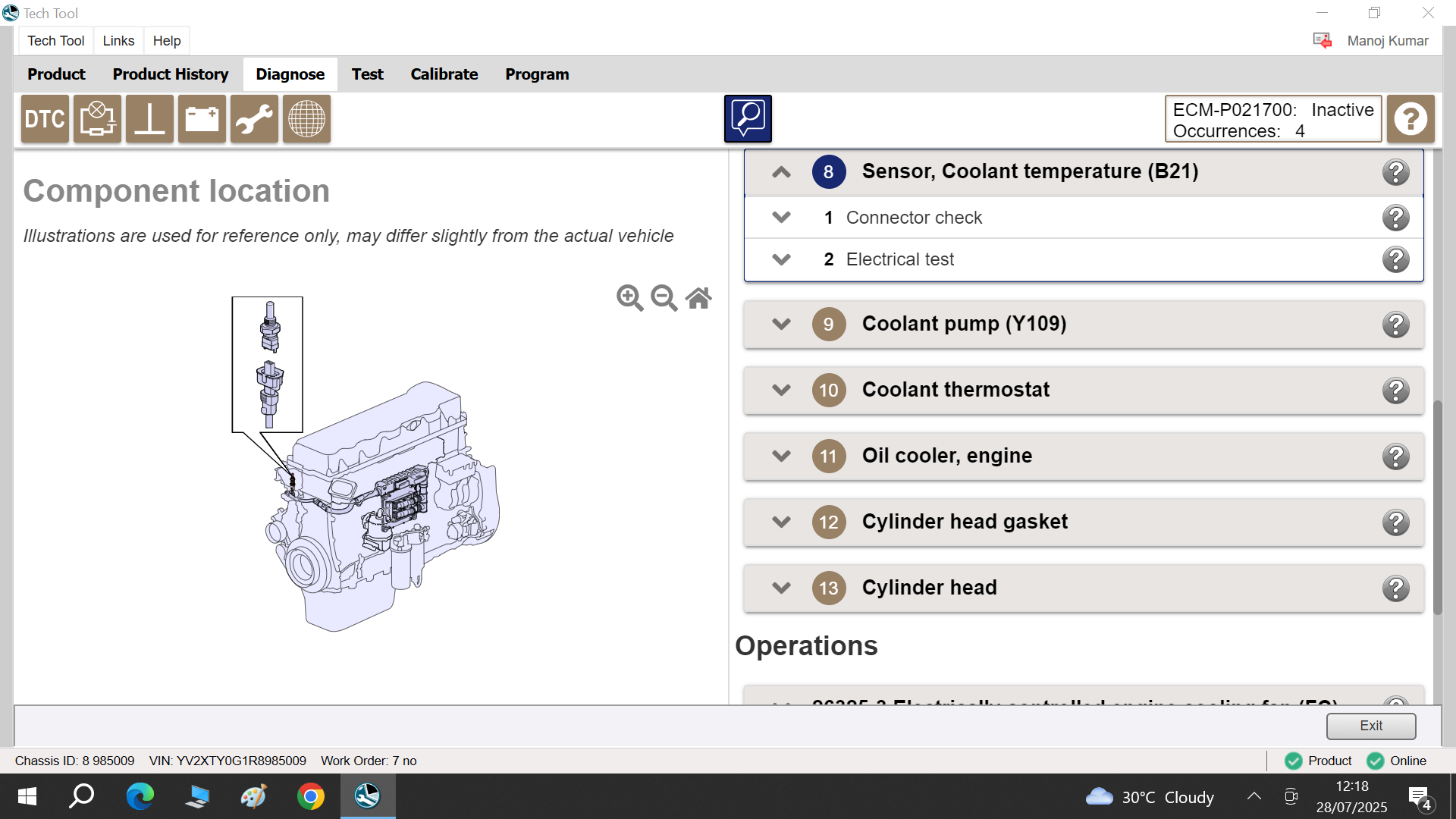This screenshot has height=819, width=1456.
Task: Select the wrench tool icon
Action: pos(254,119)
